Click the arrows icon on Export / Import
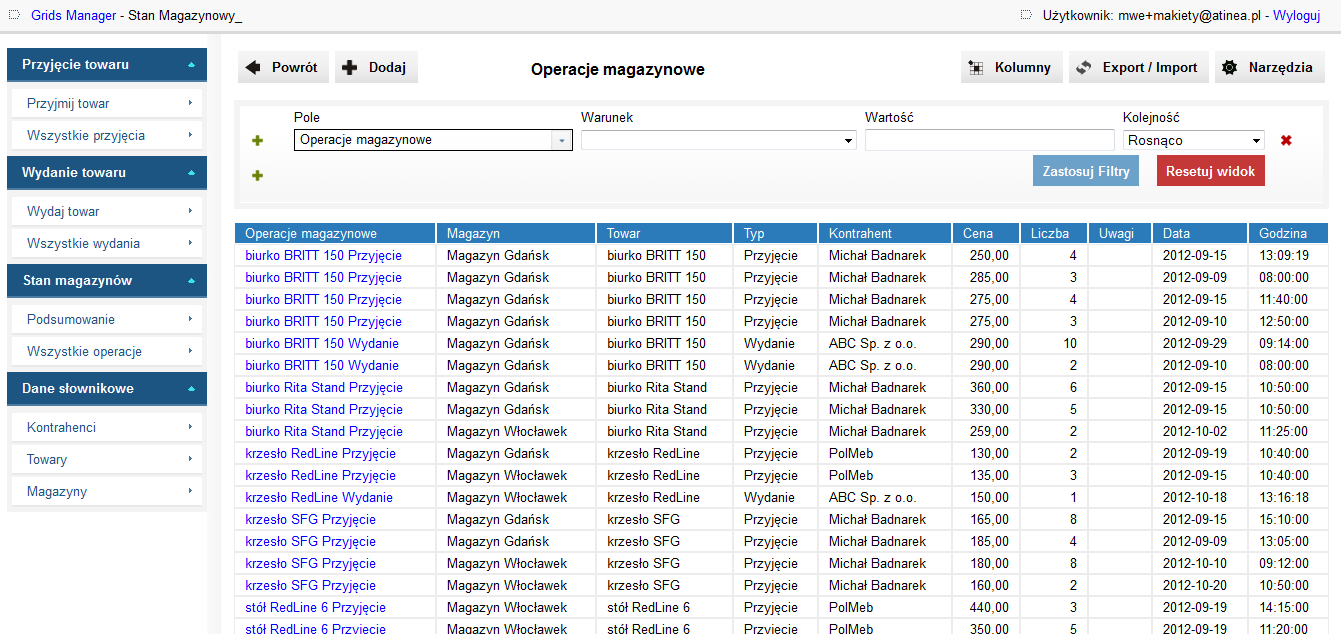This screenshot has height=634, width=1341. (x=1084, y=68)
